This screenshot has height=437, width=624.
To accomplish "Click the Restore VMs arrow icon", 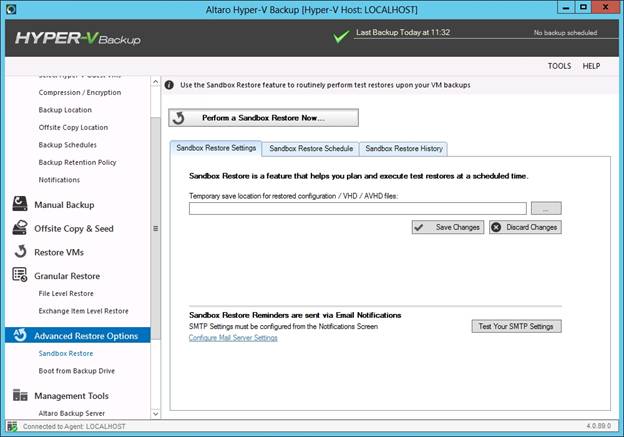I will (x=20, y=251).
